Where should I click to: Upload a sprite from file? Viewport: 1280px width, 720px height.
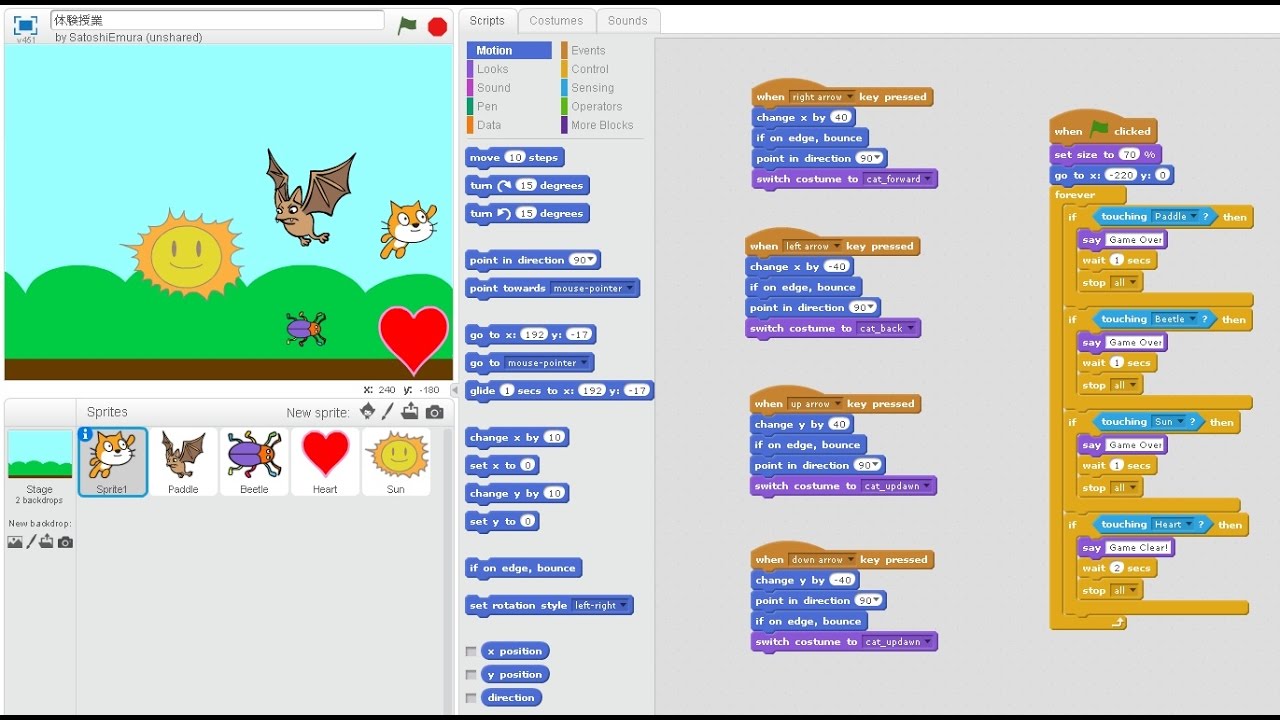(x=410, y=412)
